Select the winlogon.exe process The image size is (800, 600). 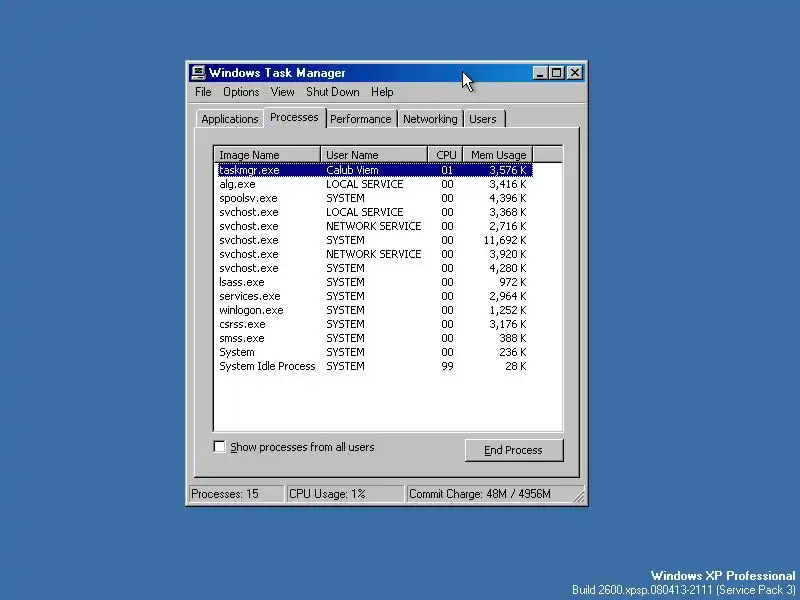374,310
